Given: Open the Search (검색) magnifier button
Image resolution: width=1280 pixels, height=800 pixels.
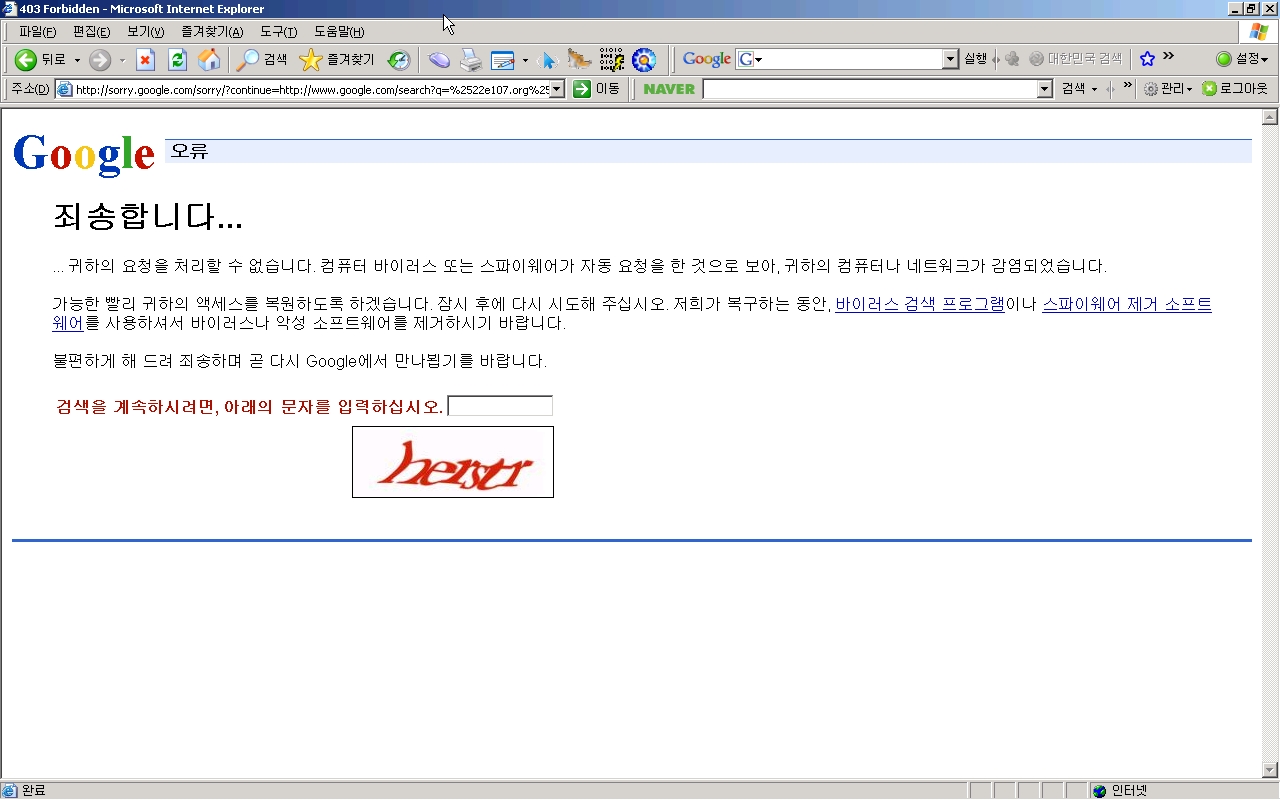Looking at the screenshot, I should (x=262, y=60).
